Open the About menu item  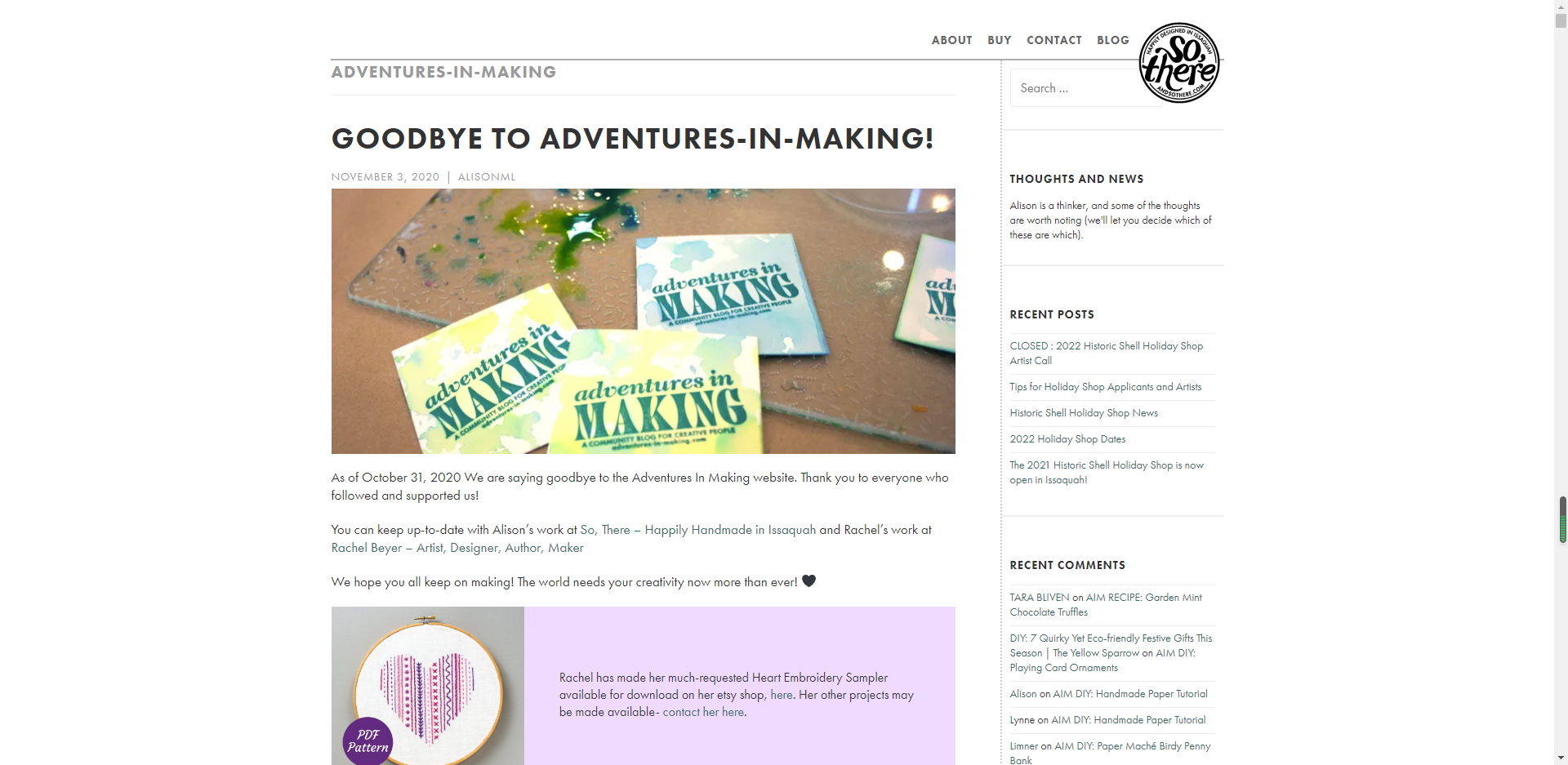[951, 40]
